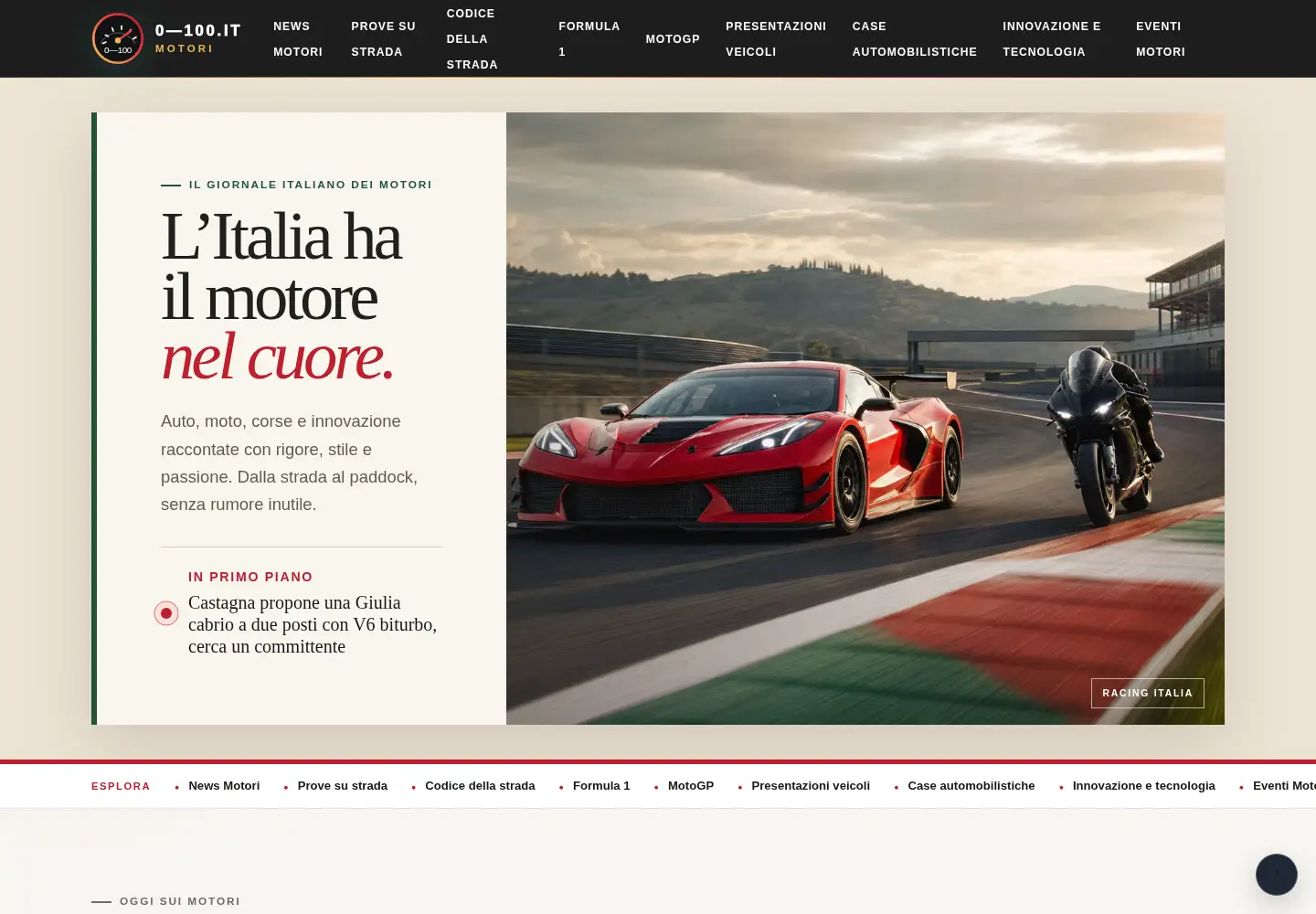Viewport: 1316px width, 914px height.
Task: Open Presentazioni Veicoli in the top navigation
Action: pyautogui.click(x=776, y=39)
